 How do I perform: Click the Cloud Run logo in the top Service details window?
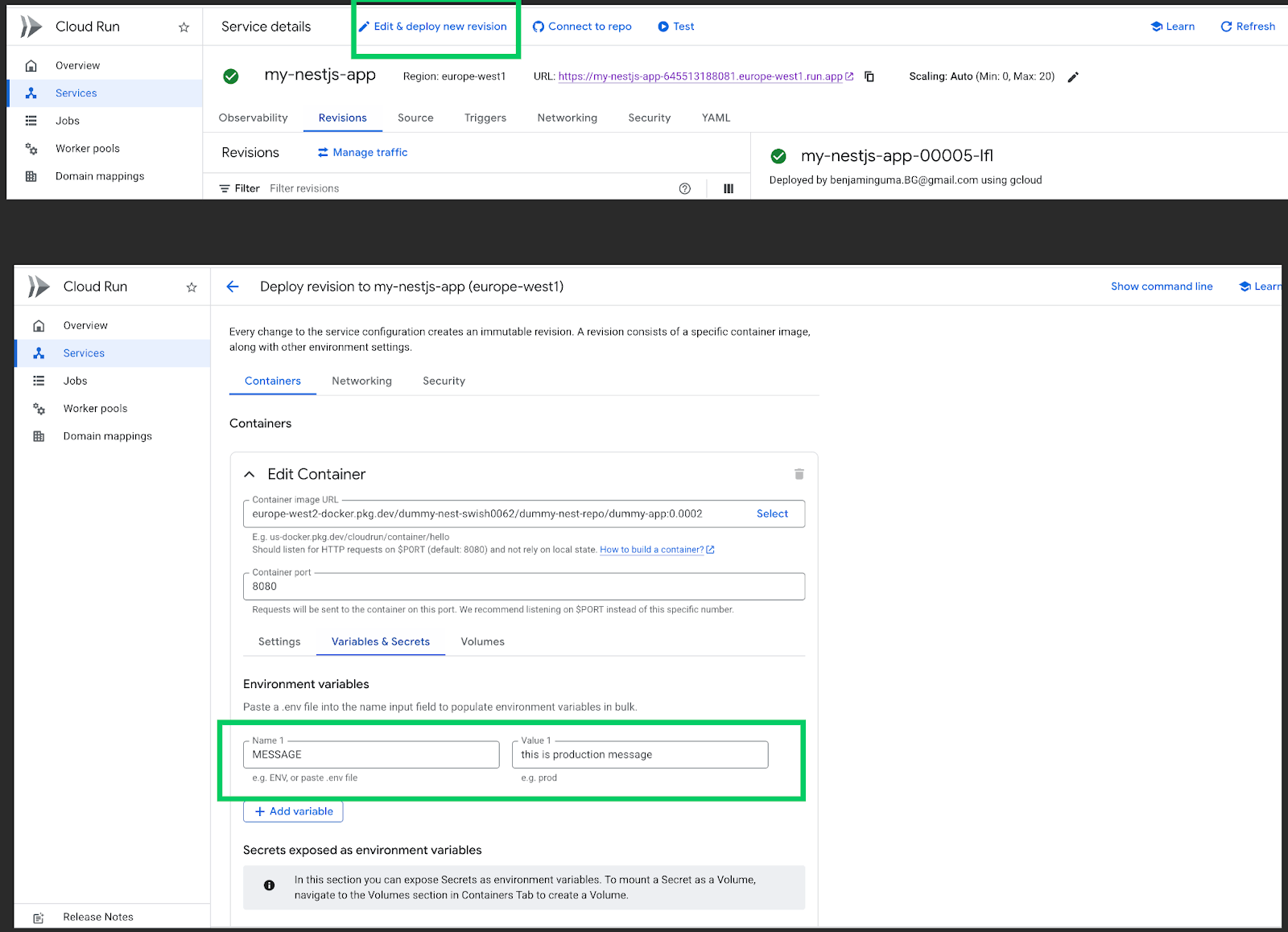(31, 27)
